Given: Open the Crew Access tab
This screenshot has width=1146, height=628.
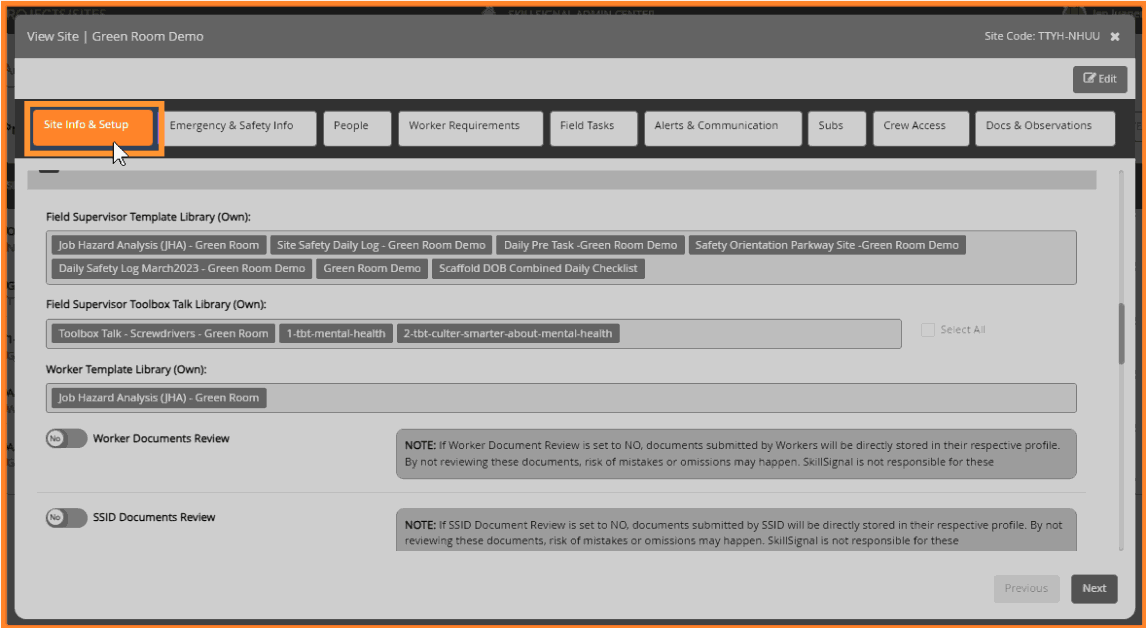Looking at the screenshot, I should tap(921, 128).
